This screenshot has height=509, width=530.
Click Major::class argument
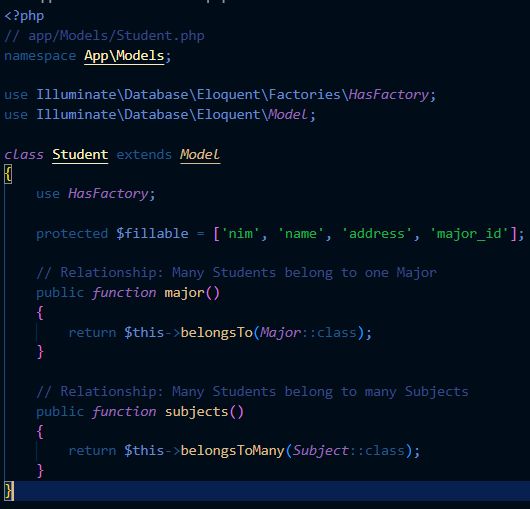(x=309, y=333)
